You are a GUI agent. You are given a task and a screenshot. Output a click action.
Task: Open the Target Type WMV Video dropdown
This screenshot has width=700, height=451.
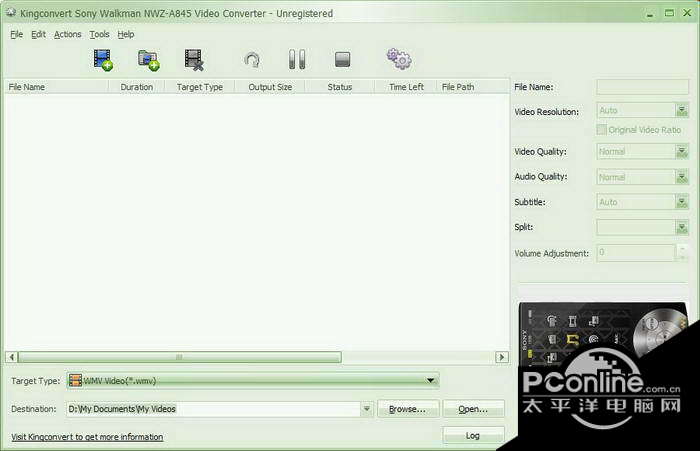tap(253, 380)
